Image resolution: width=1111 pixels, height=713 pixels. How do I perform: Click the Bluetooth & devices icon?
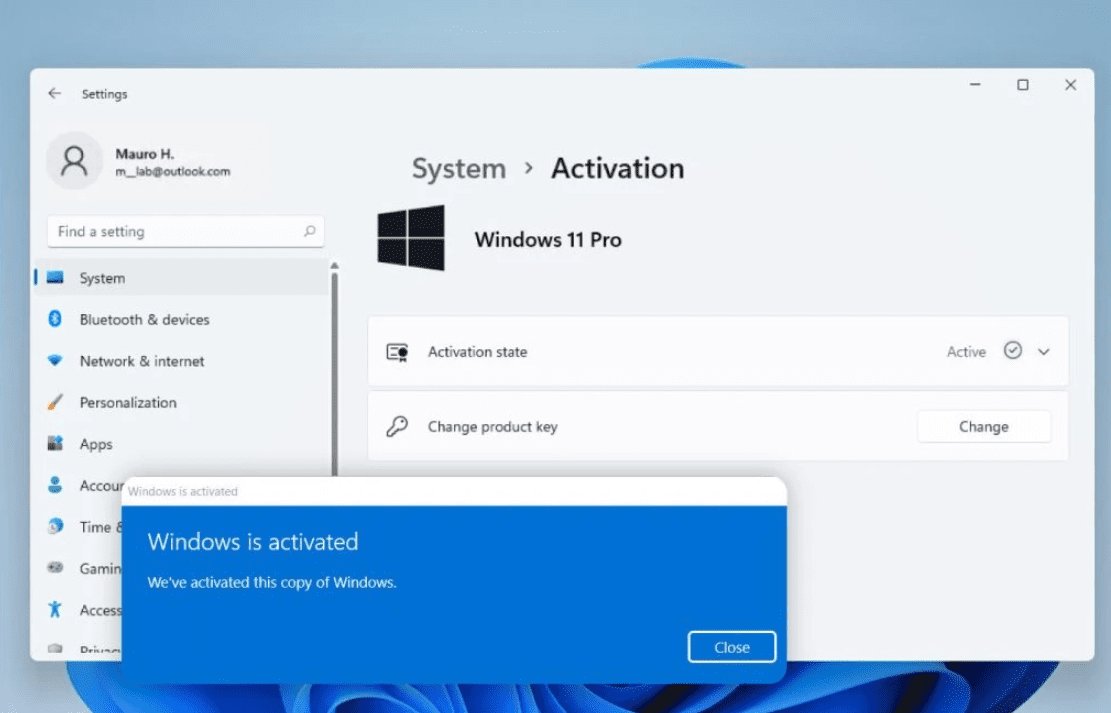coord(55,319)
